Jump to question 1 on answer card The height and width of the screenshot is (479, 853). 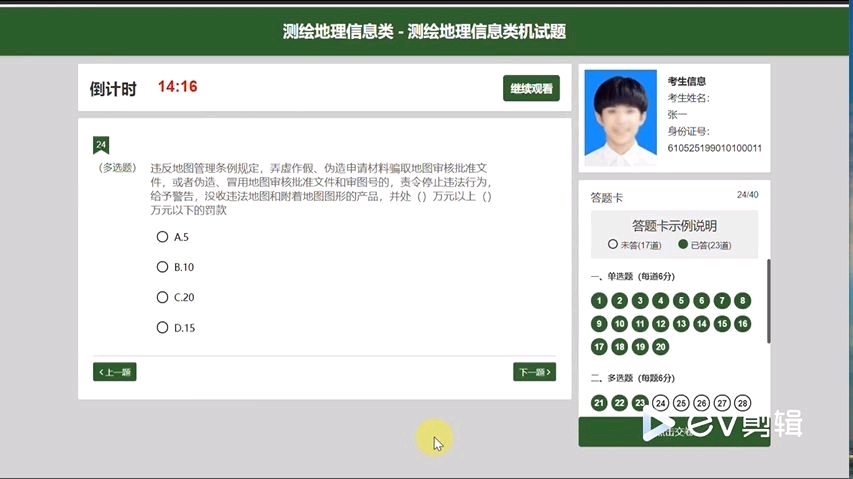click(x=599, y=300)
